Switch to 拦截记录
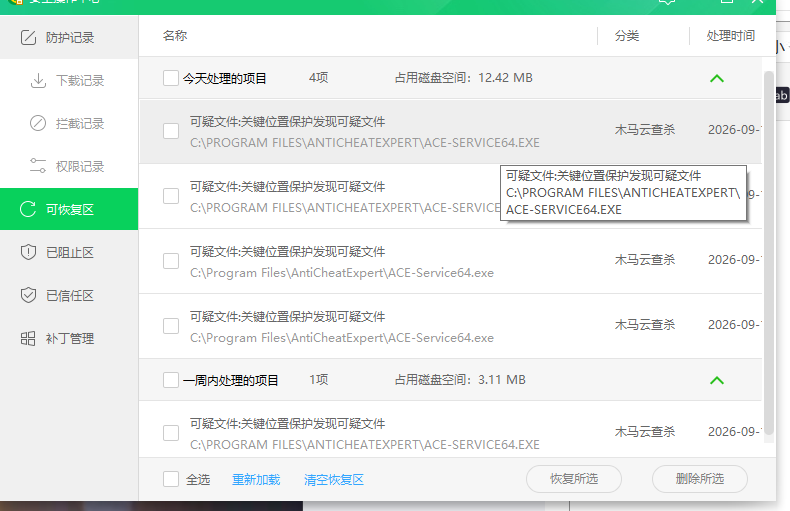The width and height of the screenshot is (790, 511). (x=69, y=123)
